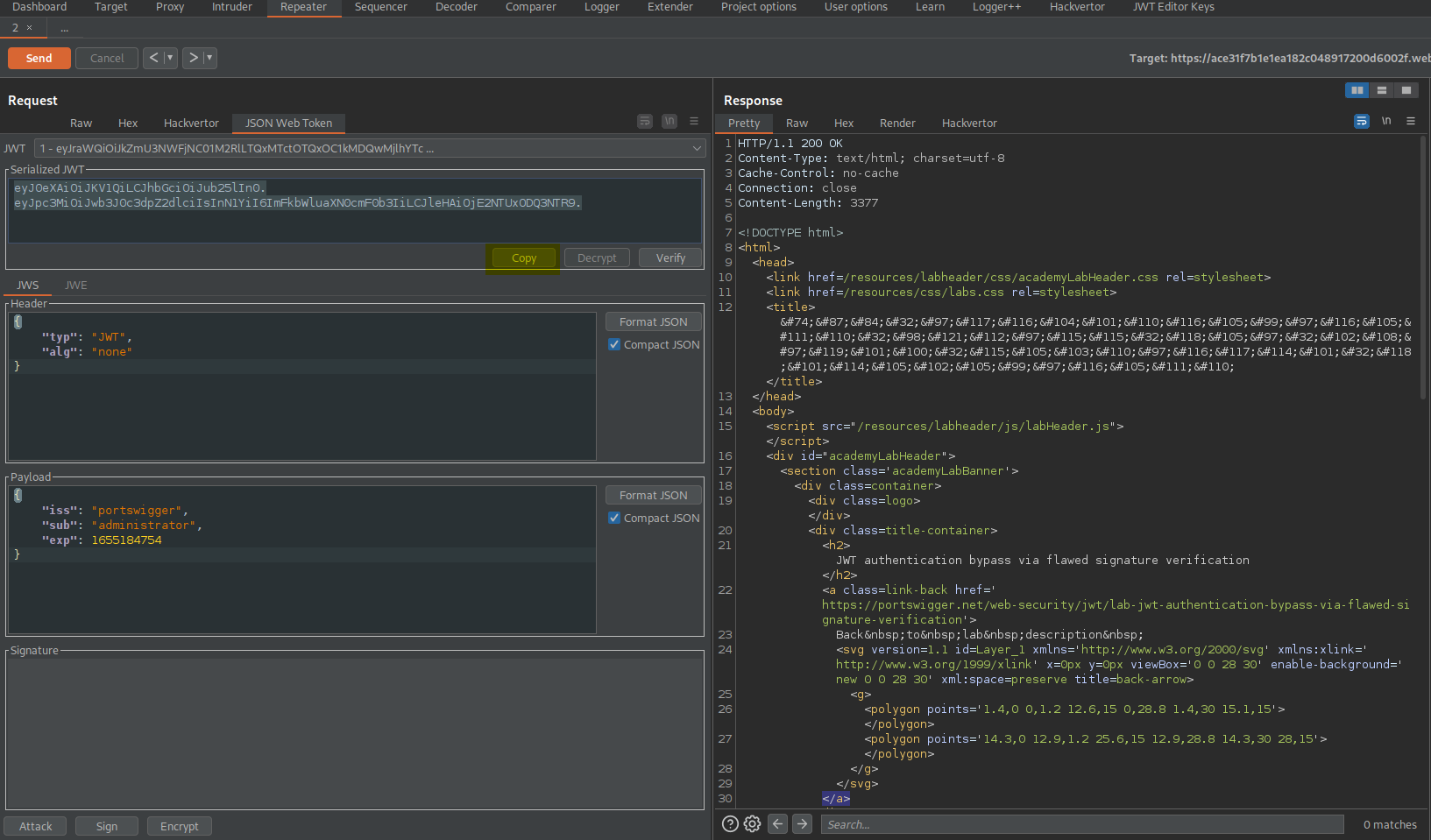Viewport: 1431px width, 840px height.
Task: Sign the JWT
Action: click(x=107, y=826)
